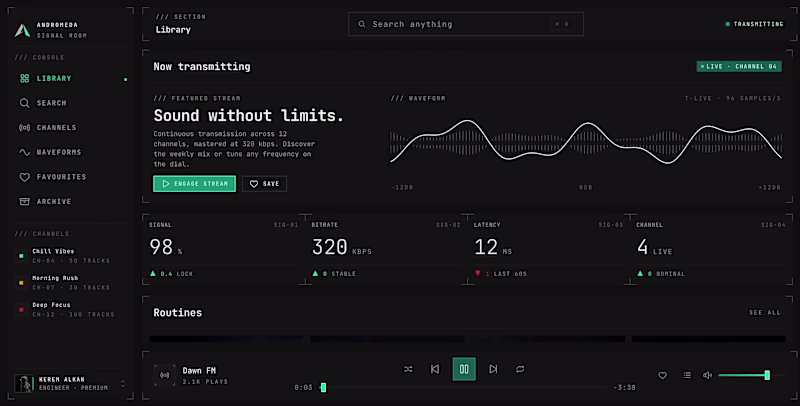Click the Library grid icon
This screenshot has height=406, width=800.
click(x=24, y=79)
